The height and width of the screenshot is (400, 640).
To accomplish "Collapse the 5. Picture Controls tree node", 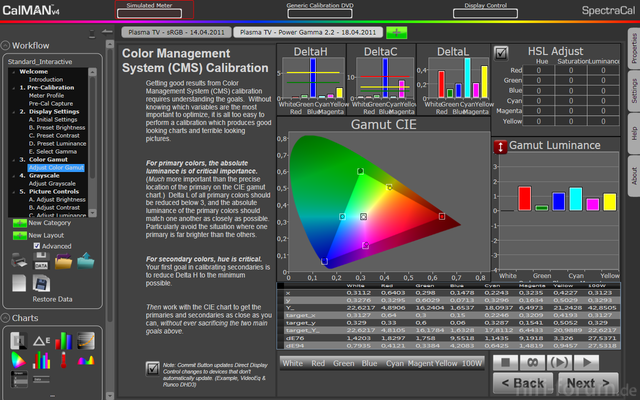I will 14,192.
